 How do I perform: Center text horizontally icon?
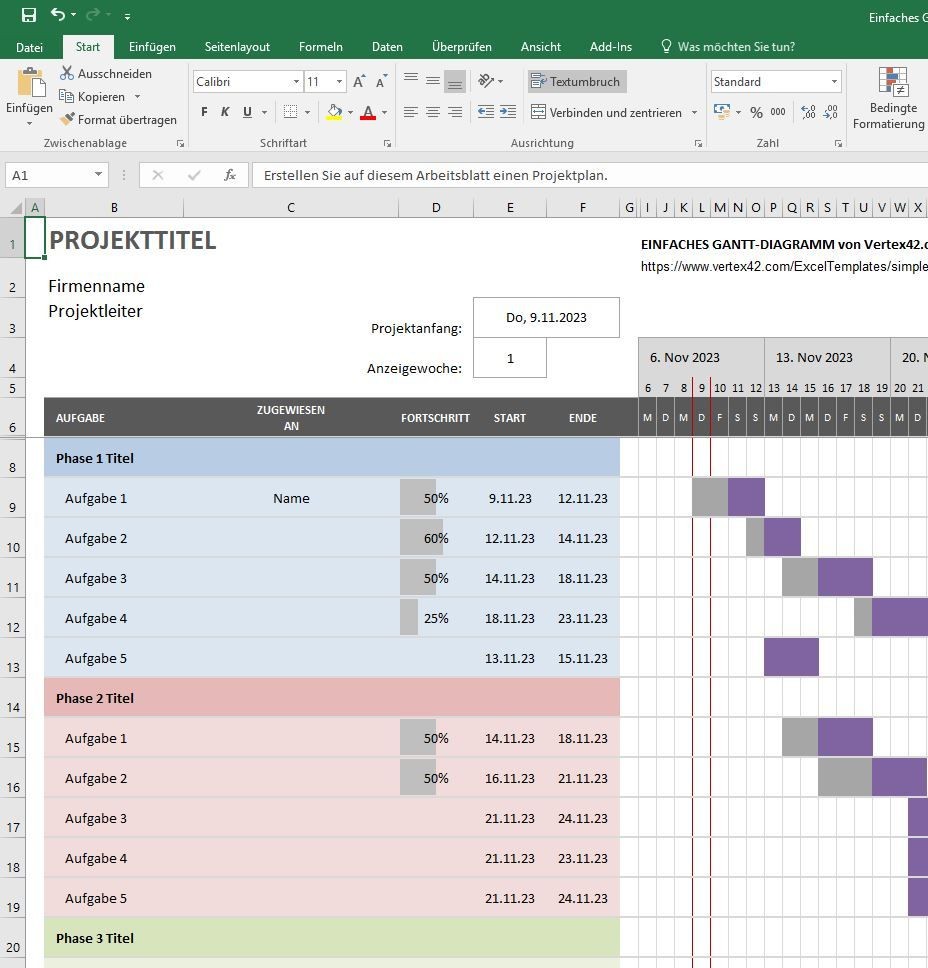click(433, 112)
